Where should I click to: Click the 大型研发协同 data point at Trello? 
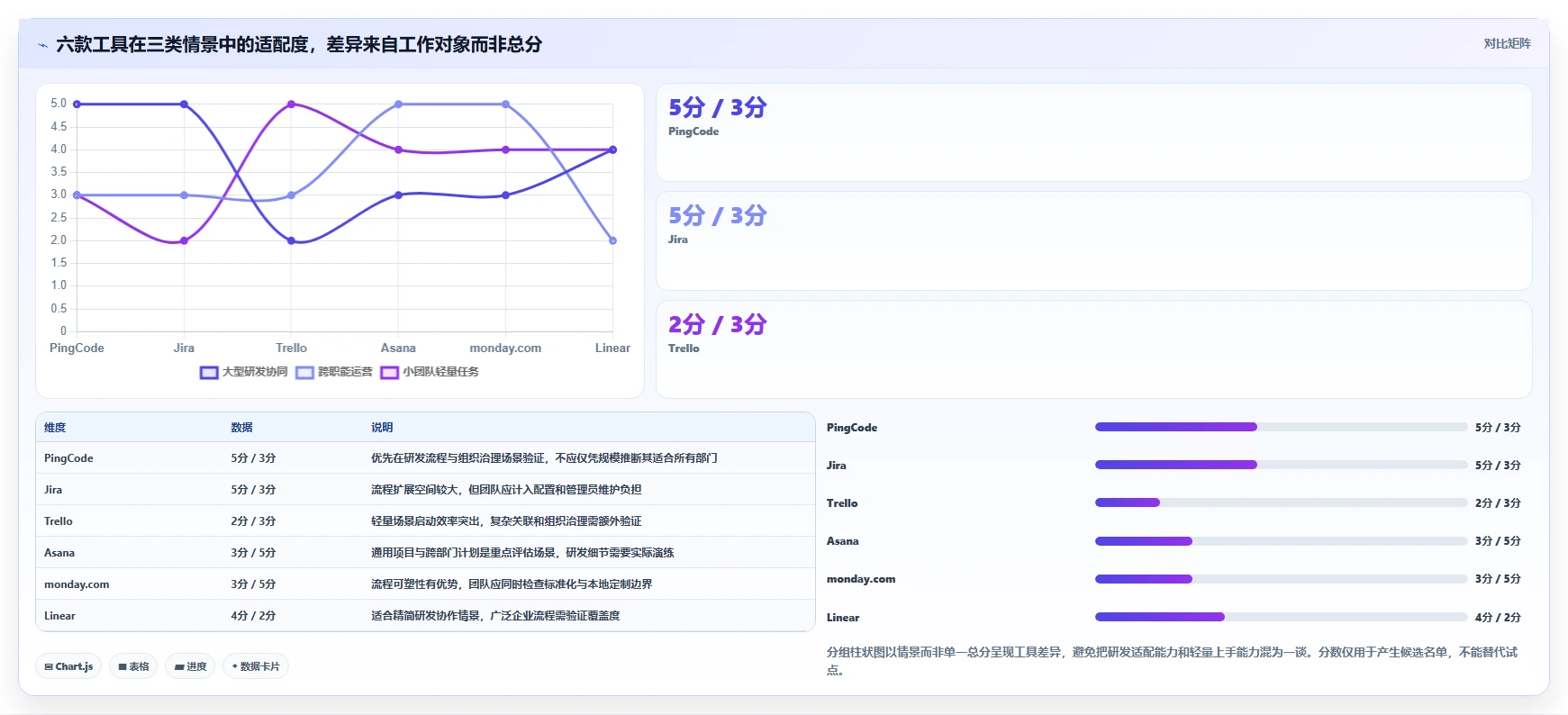tap(291, 240)
